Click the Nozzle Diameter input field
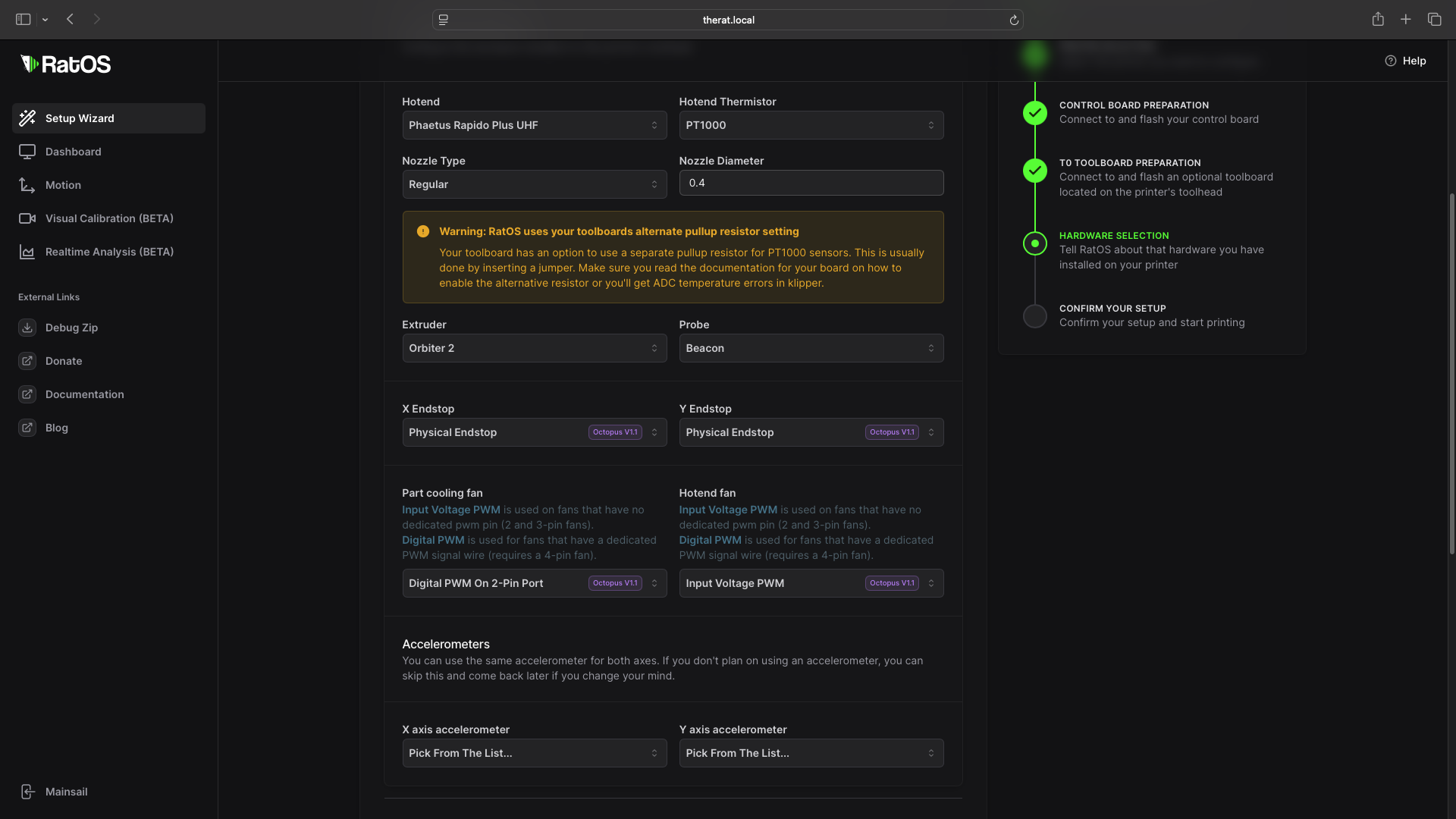The image size is (1456, 819). (x=811, y=183)
